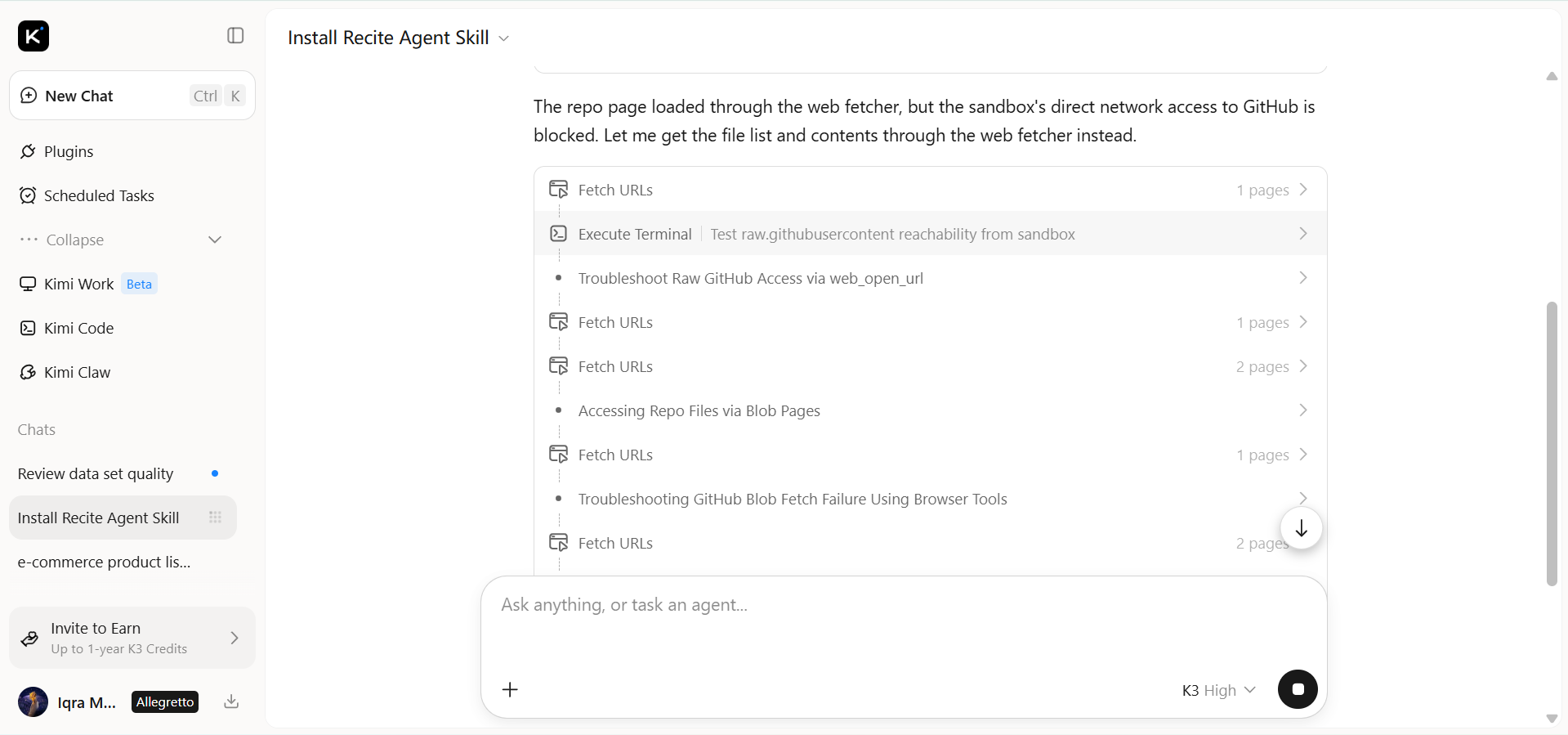Image resolution: width=1568 pixels, height=735 pixels.
Task: Open the Invite to Earn banner
Action: click(132, 638)
